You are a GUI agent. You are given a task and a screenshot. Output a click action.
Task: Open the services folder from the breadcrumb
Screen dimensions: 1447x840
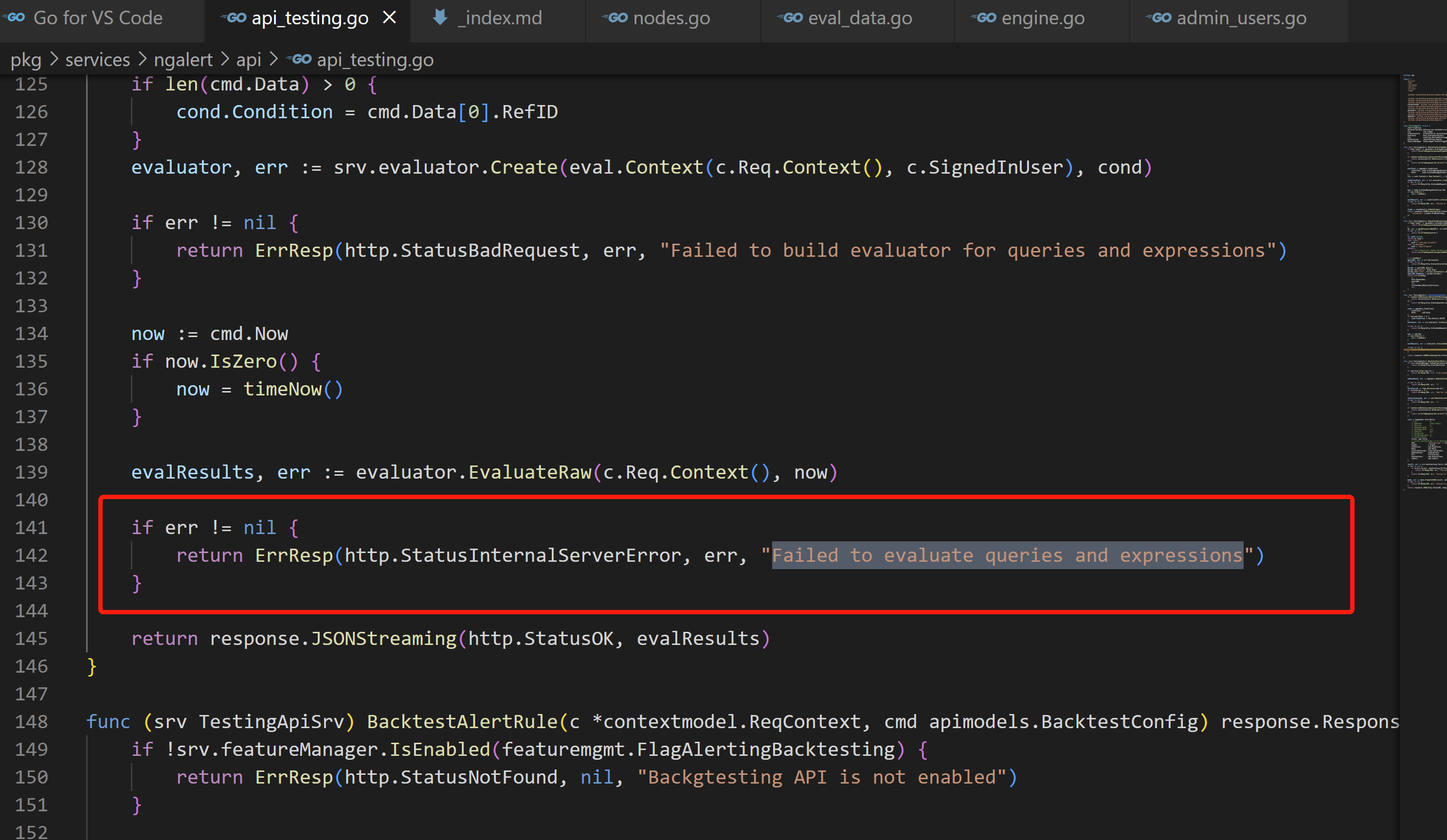[x=98, y=59]
